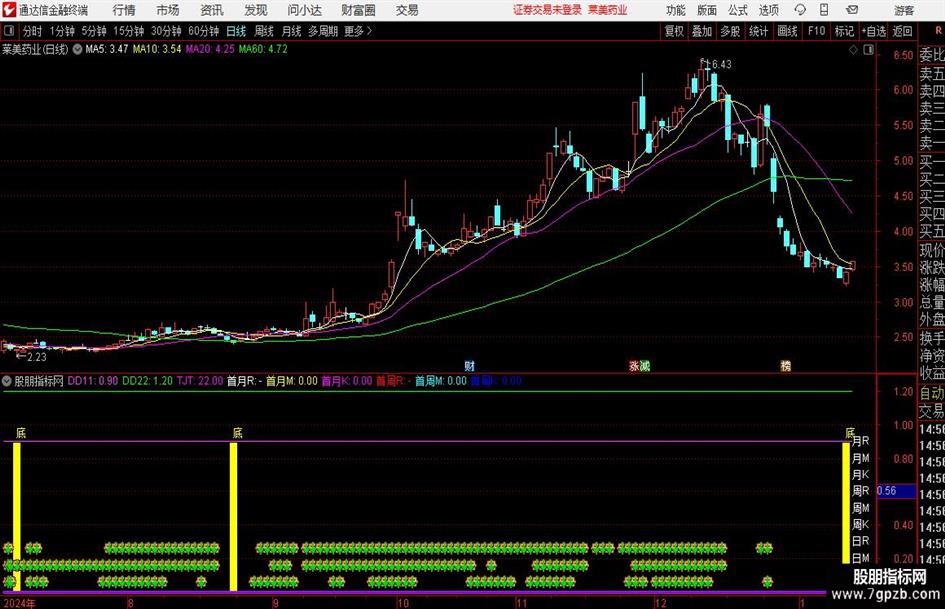The height and width of the screenshot is (609, 945).
Task: Click the 2024年 date axis label
Action: 19,603
